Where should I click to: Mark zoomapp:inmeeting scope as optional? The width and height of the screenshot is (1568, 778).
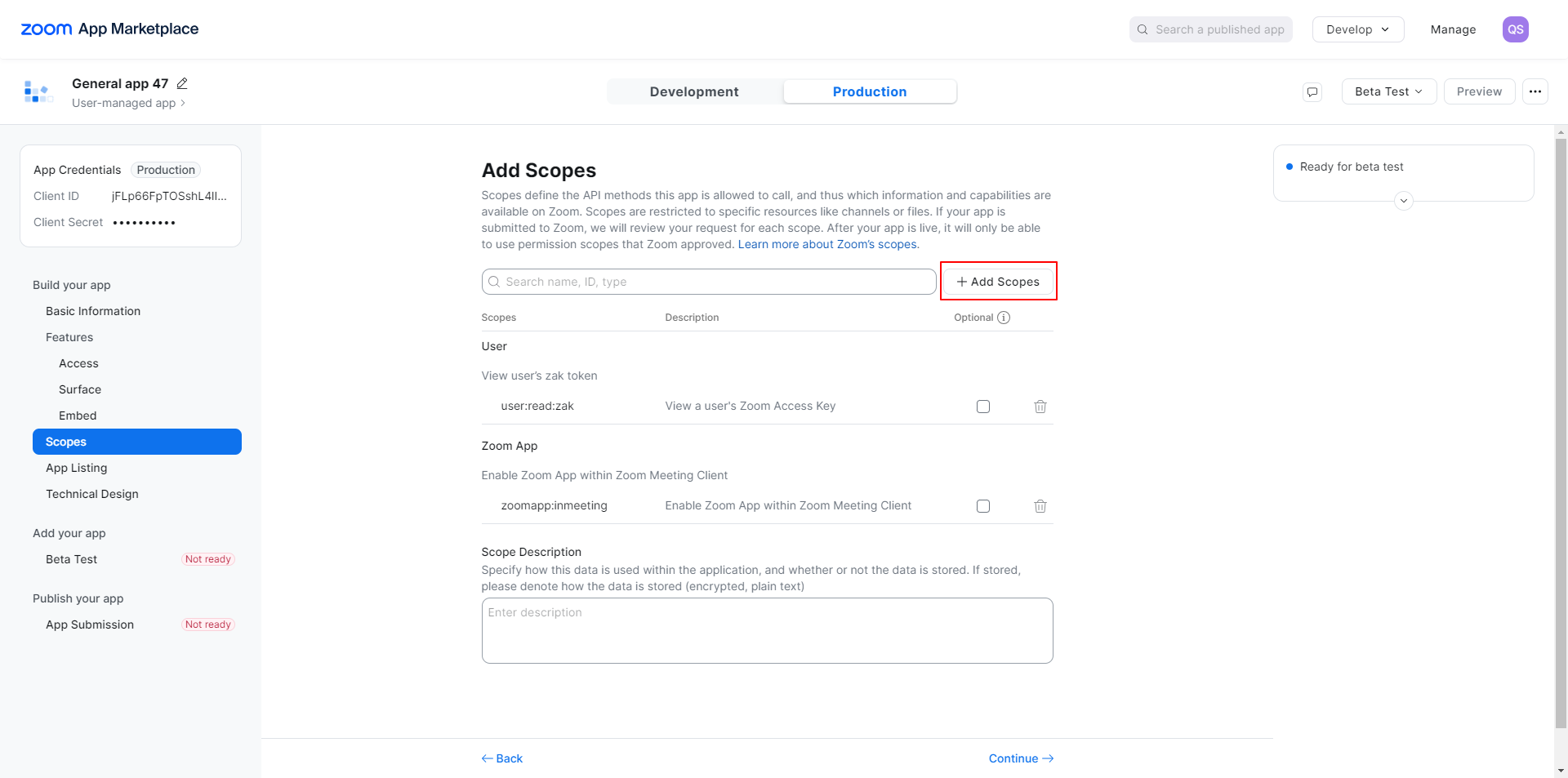point(983,506)
